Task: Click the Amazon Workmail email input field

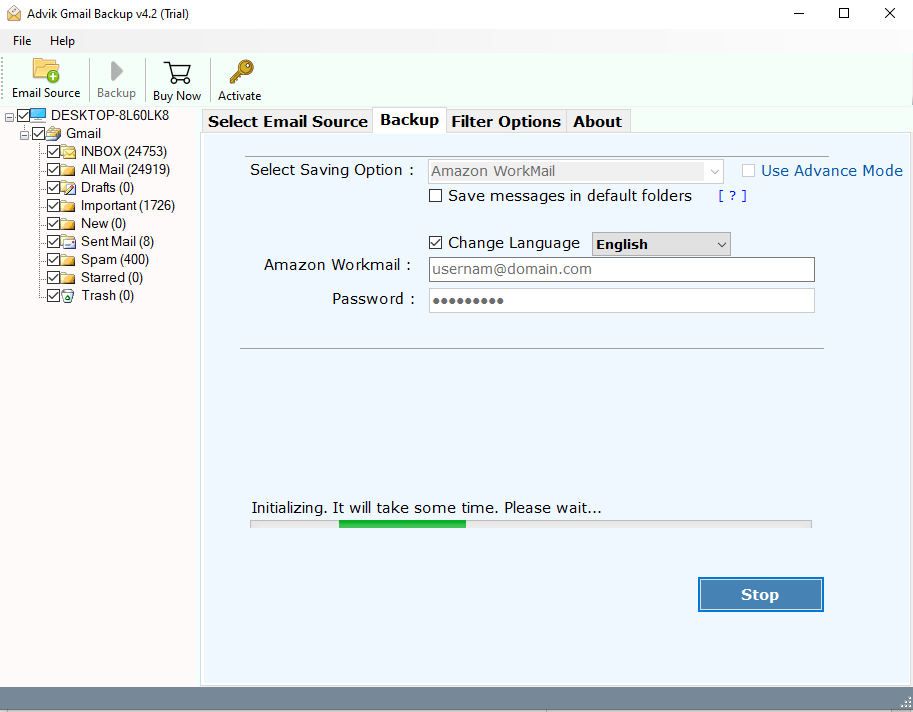Action: tap(621, 270)
